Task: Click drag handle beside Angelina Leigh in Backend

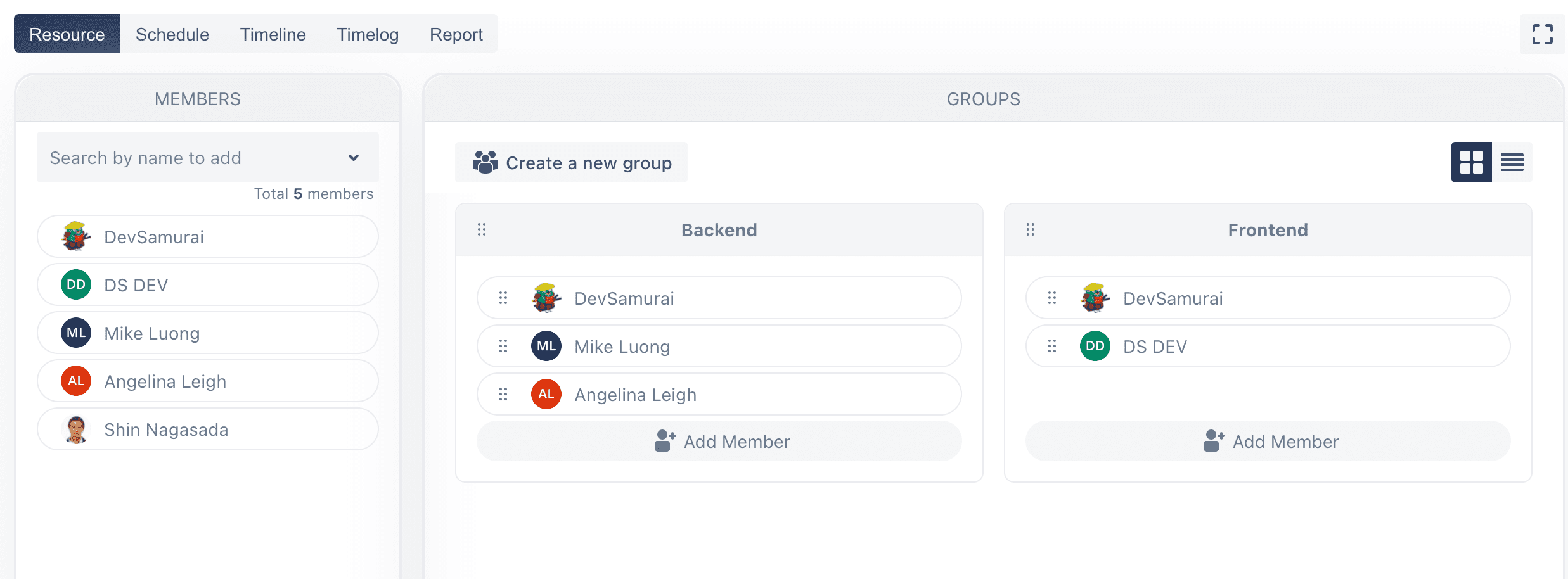Action: [x=503, y=394]
